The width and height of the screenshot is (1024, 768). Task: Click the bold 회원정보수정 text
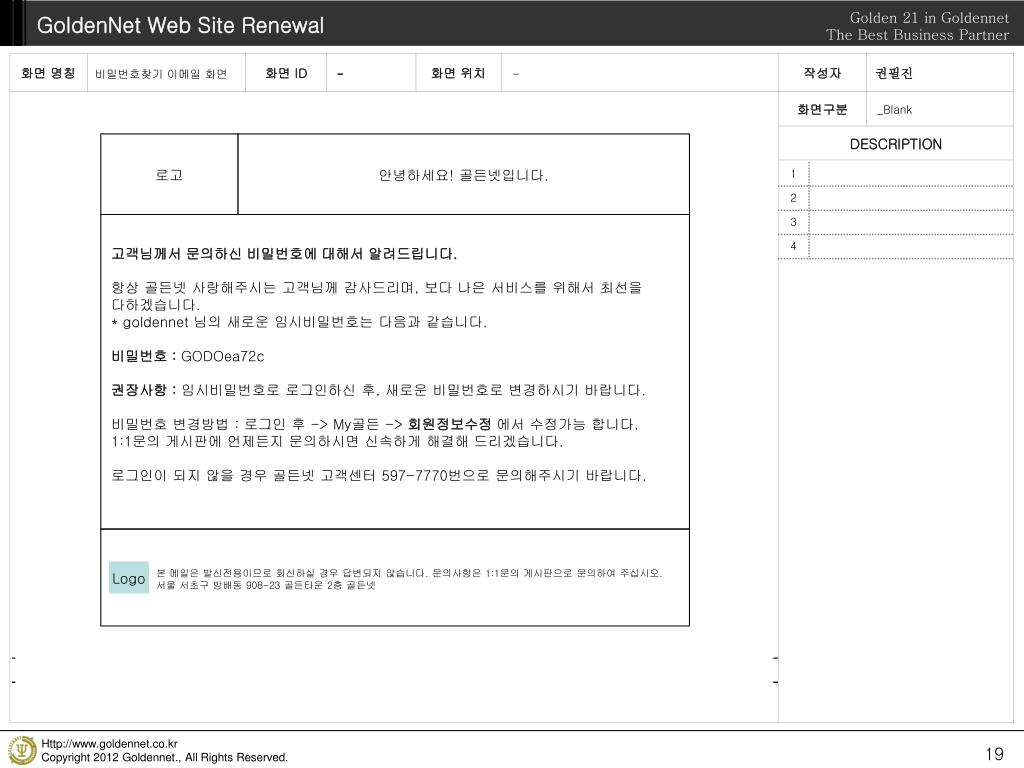(449, 424)
